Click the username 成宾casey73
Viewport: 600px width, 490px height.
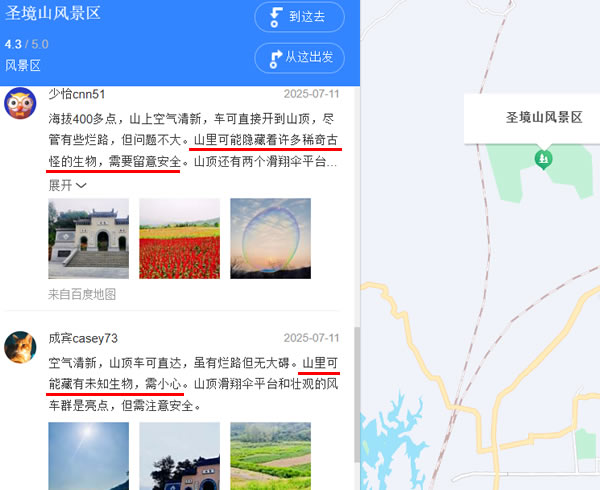point(83,338)
